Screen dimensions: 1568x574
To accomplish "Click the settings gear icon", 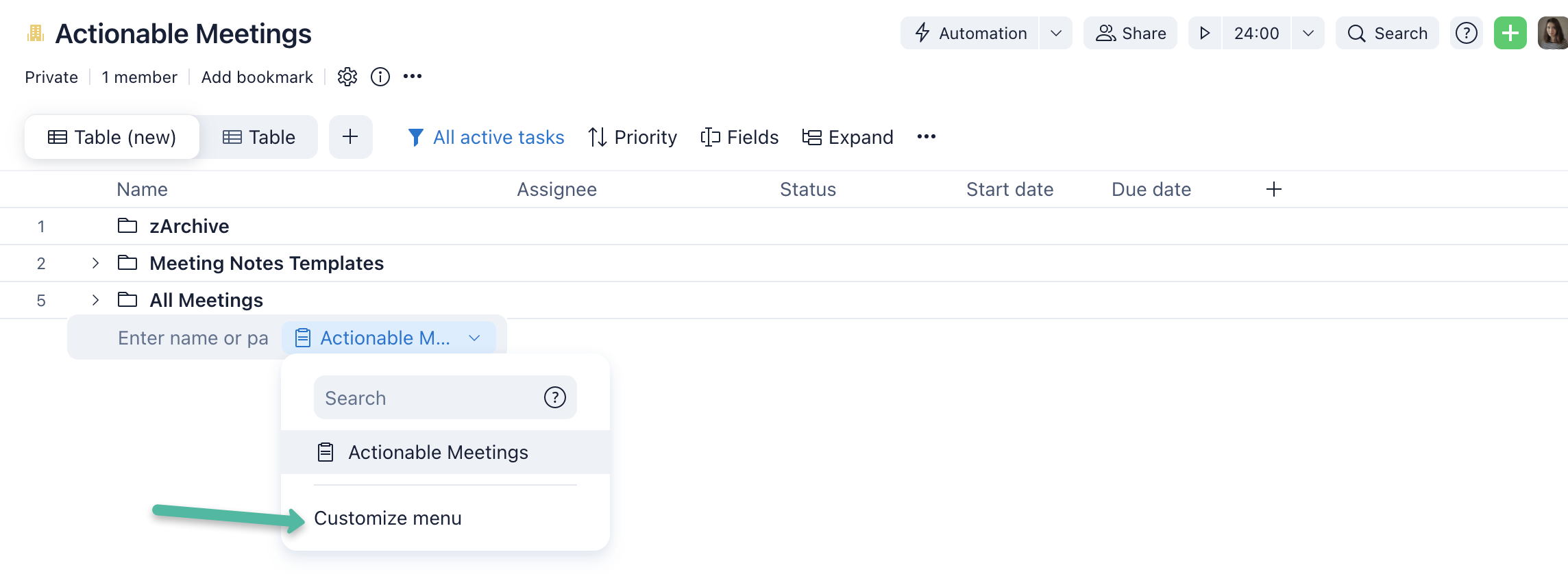I will coord(347,77).
